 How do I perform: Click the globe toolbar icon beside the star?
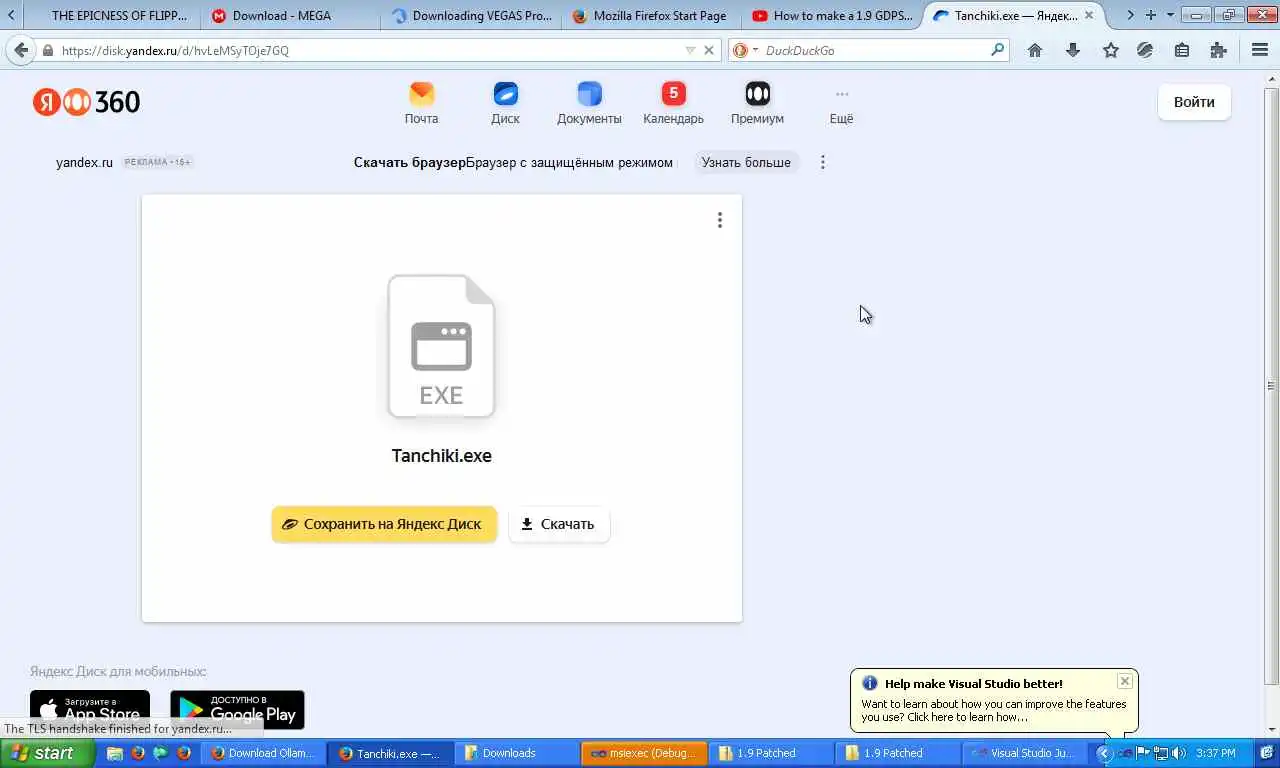(1145, 50)
